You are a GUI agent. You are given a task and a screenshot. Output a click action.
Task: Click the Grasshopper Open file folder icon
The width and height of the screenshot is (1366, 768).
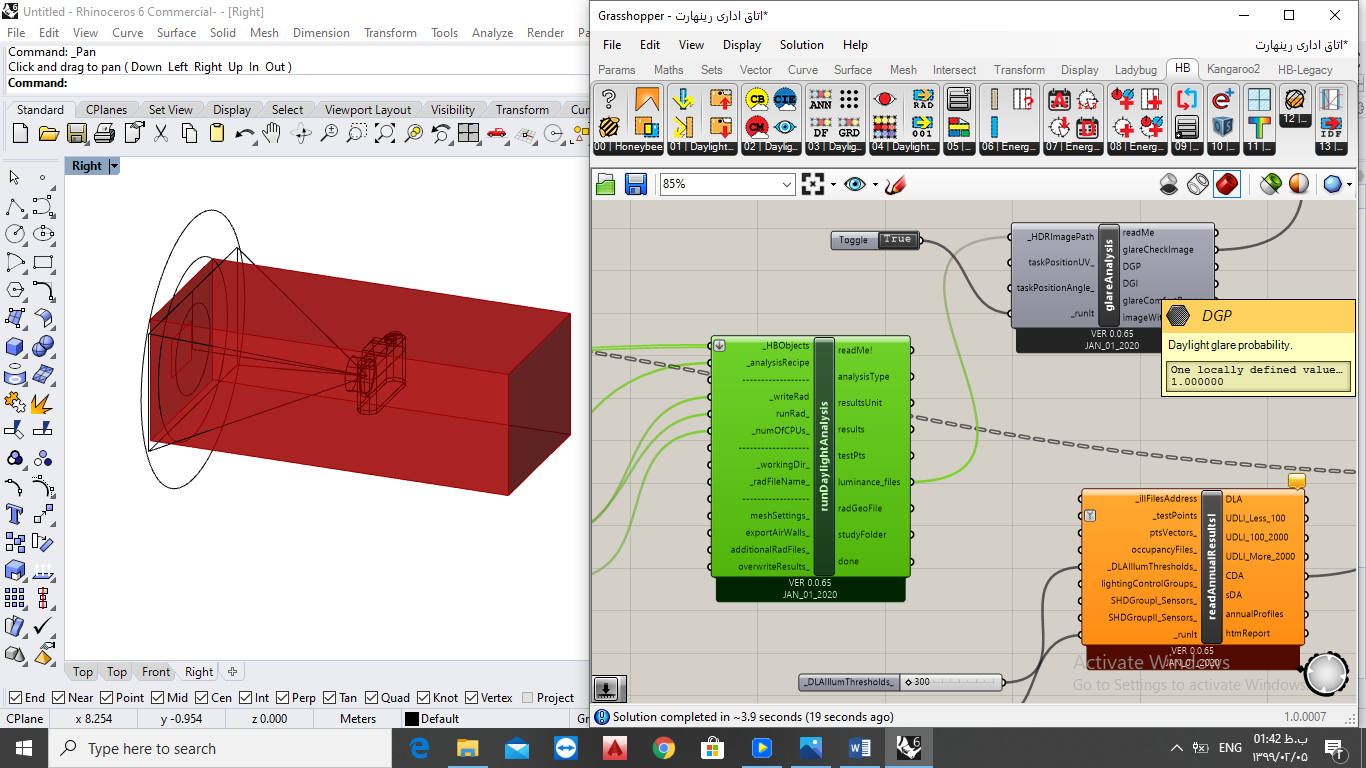606,184
